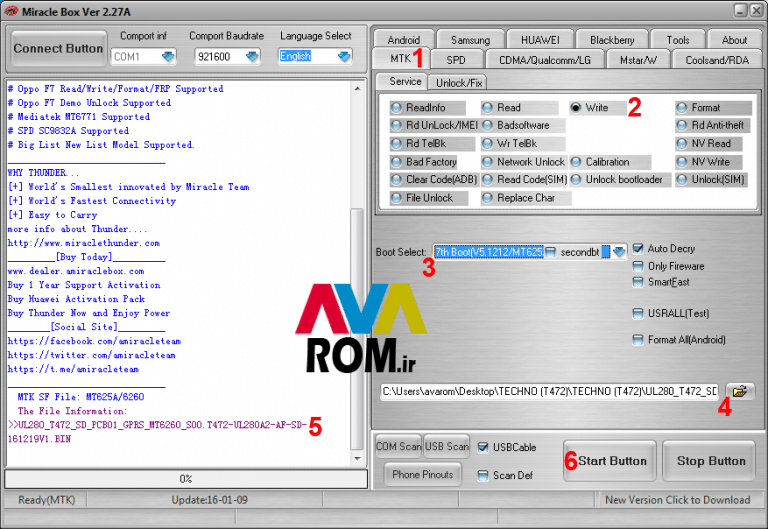This screenshot has width=768, height=529.
Task: Open the Boot Select dropdown list
Action: (x=619, y=252)
